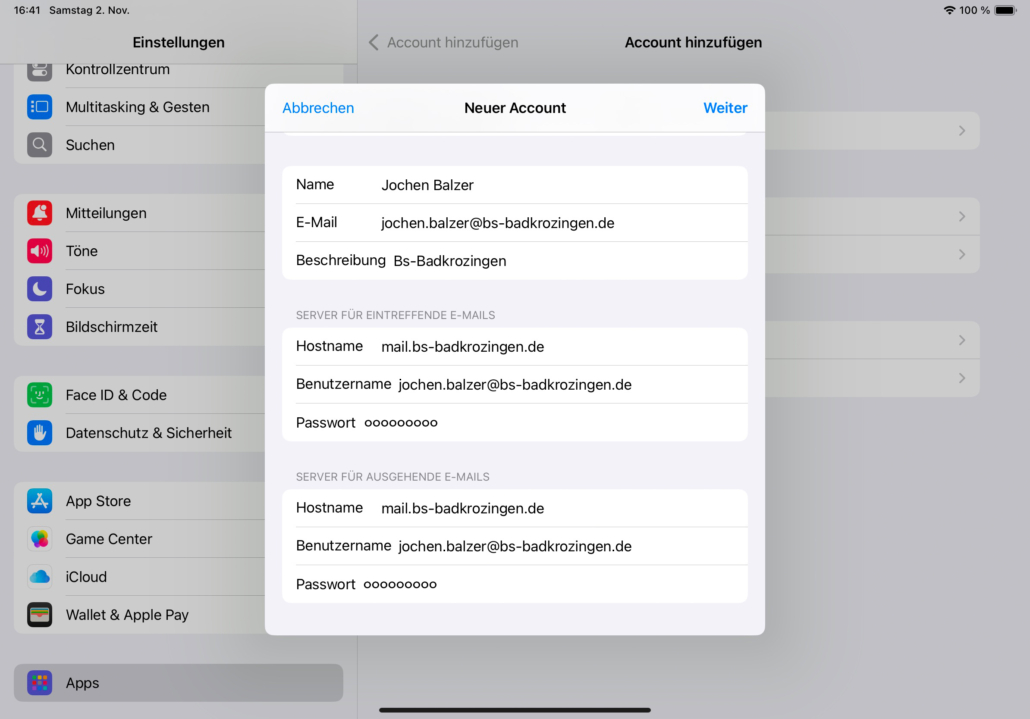Tap Weiter to continue account setup

725,108
